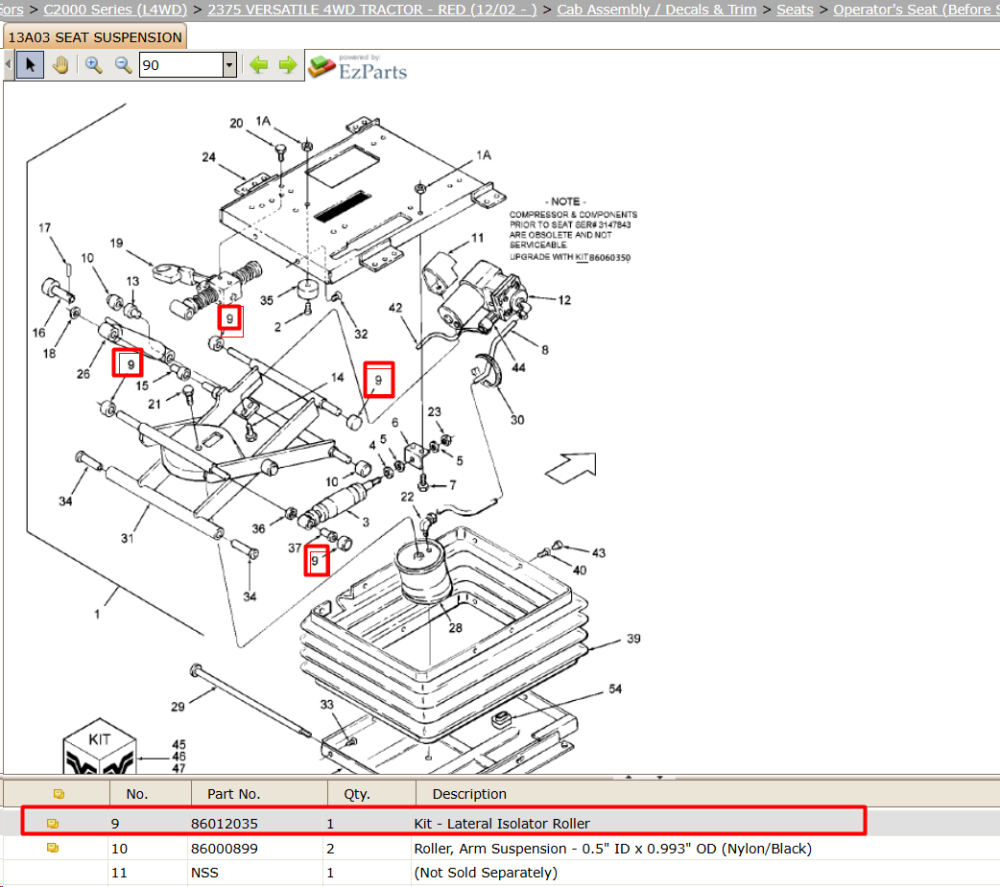Click callout 24 in the diagram

click(209, 157)
